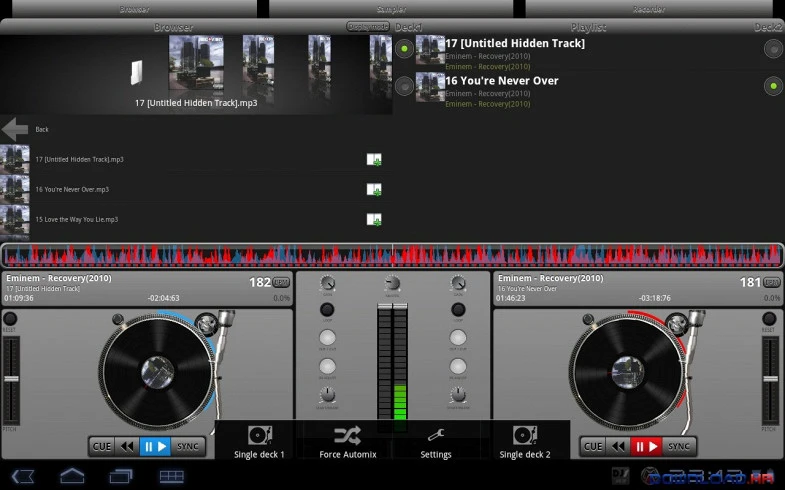This screenshot has height=490, width=785.
Task: Add 15 Love the Way You Lie.mp3 to playlist
Action: point(373,220)
